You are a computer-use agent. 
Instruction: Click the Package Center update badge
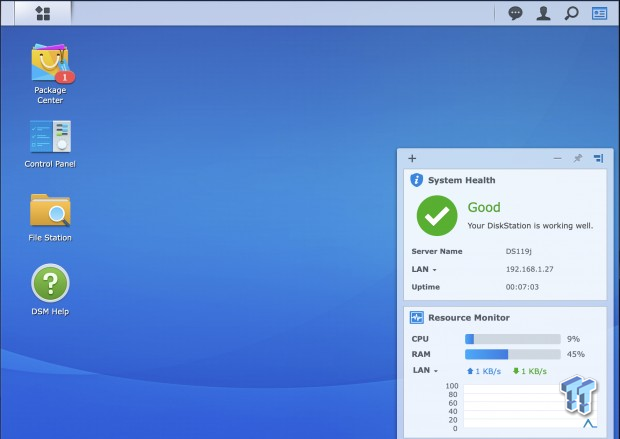coord(65,77)
